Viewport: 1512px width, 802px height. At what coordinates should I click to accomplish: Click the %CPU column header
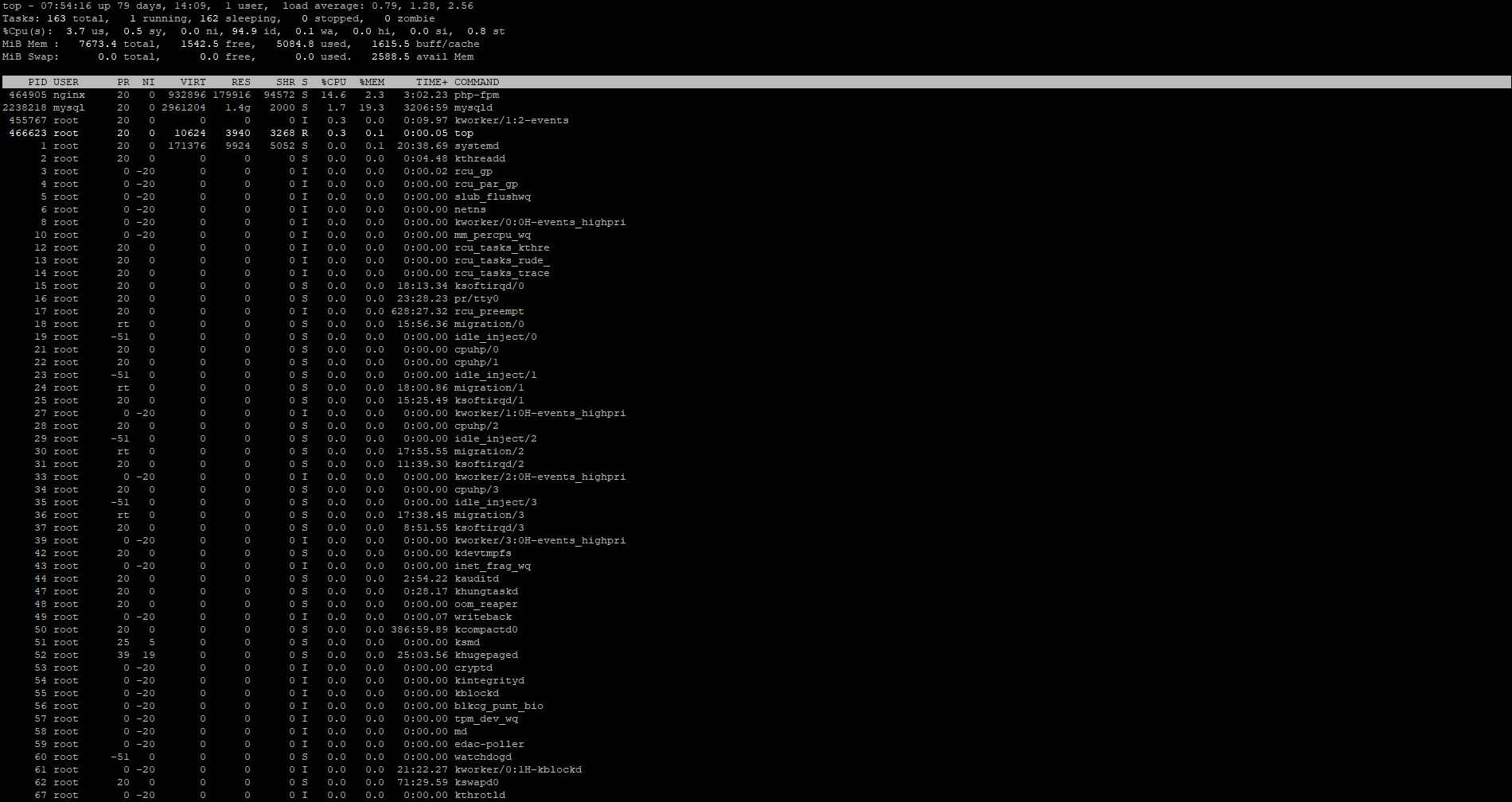[333, 82]
